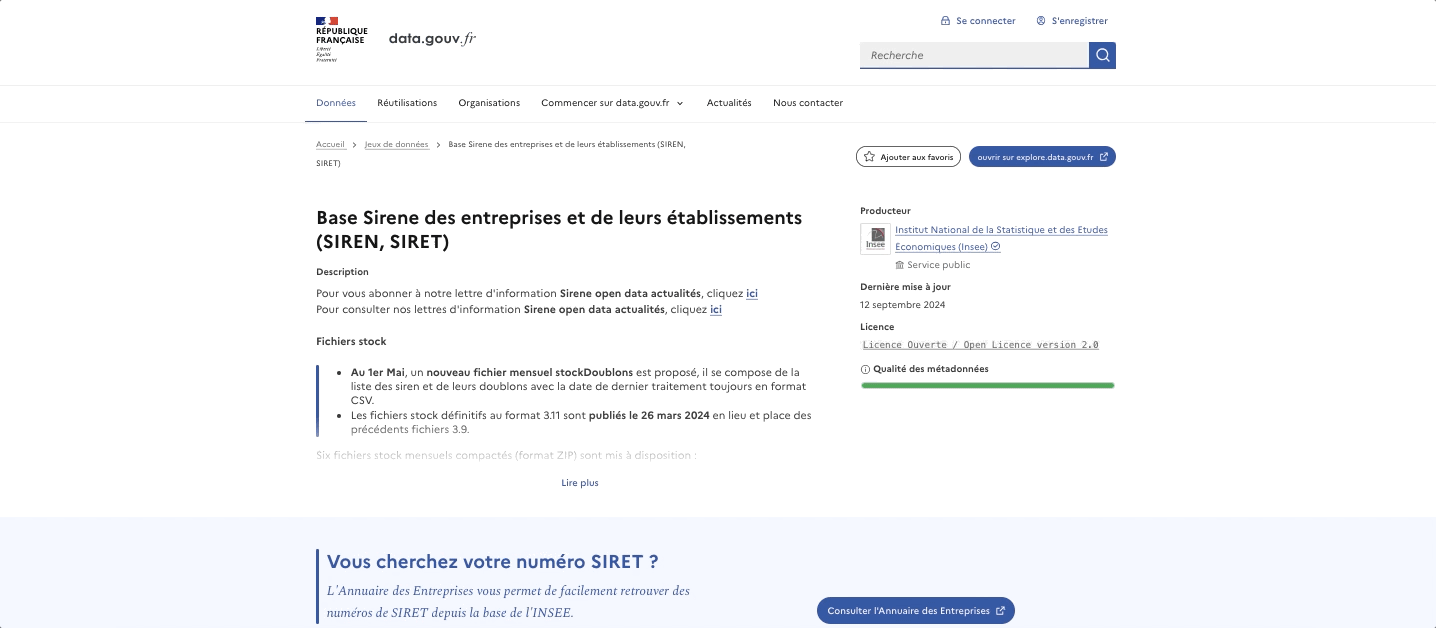1436x628 pixels.
Task: Open the Licence Ouverte version 2.0 link
Action: (x=980, y=345)
